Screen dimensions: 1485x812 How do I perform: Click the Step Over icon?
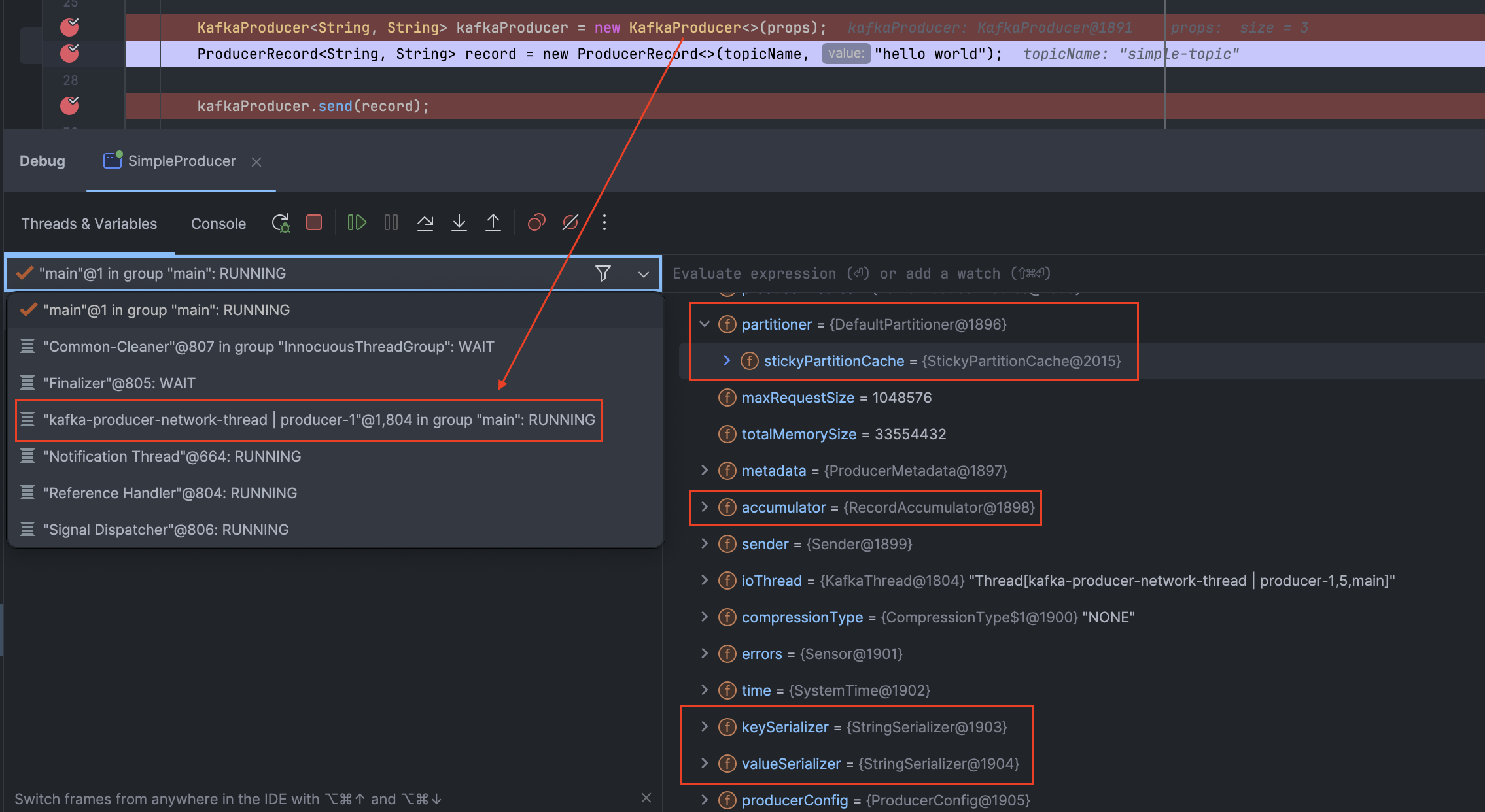[425, 223]
